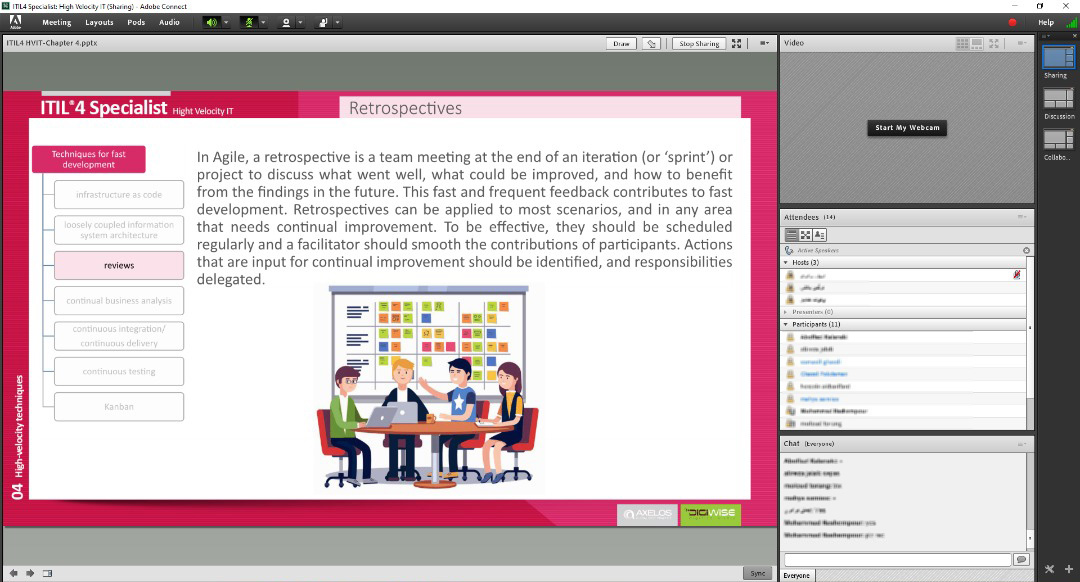Viewport: 1080px width, 582px height.
Task: Click the Stop Sharing button
Action: tap(698, 43)
